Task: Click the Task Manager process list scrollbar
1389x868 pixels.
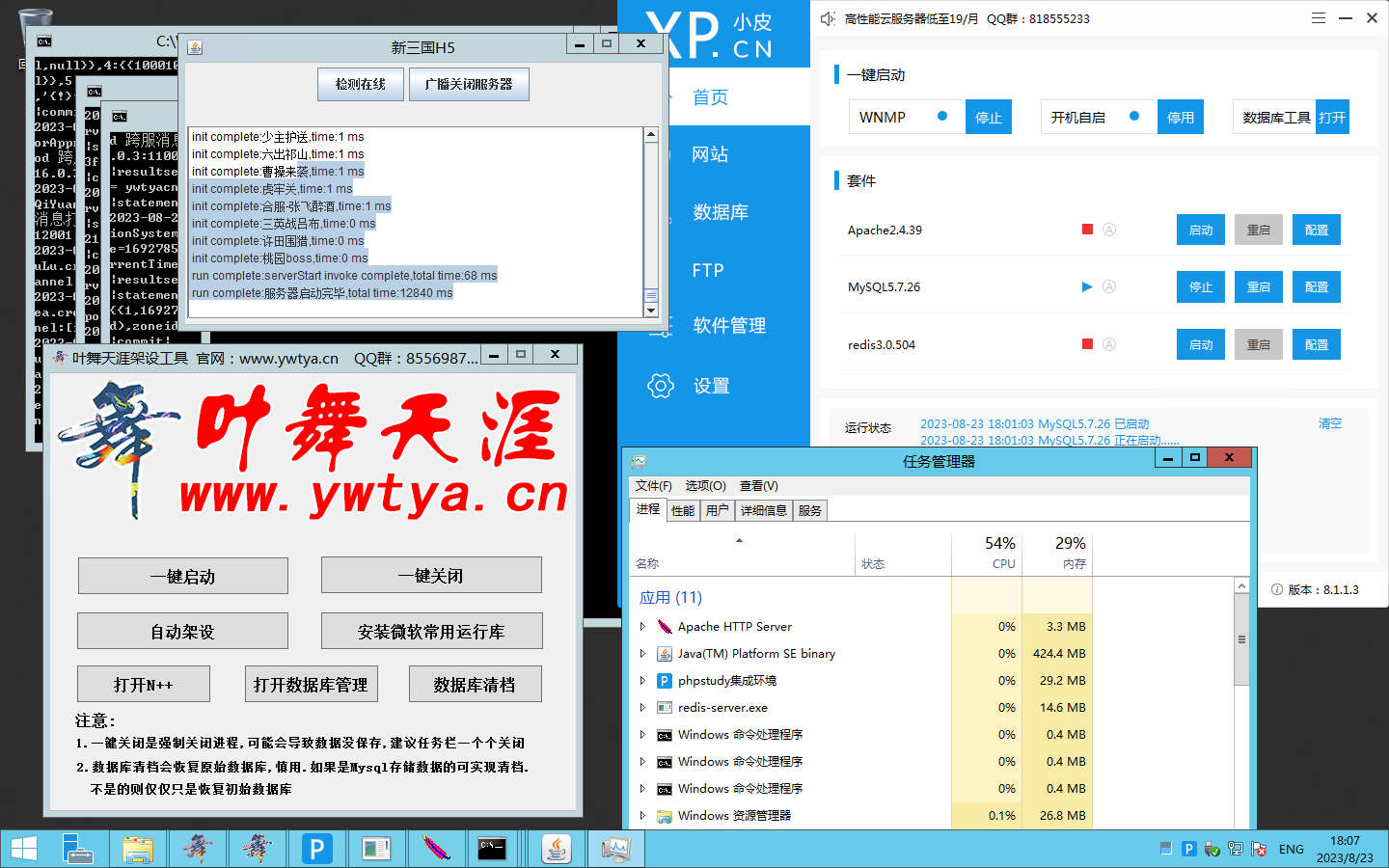Action: [1241, 638]
